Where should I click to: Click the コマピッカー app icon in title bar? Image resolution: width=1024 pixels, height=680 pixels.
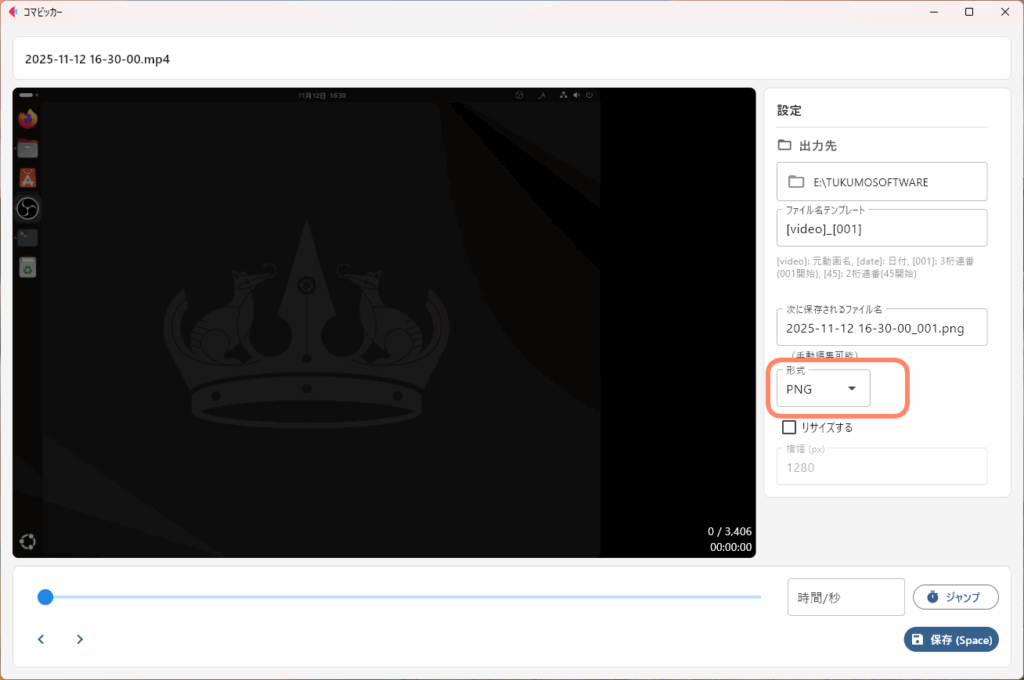pos(13,12)
